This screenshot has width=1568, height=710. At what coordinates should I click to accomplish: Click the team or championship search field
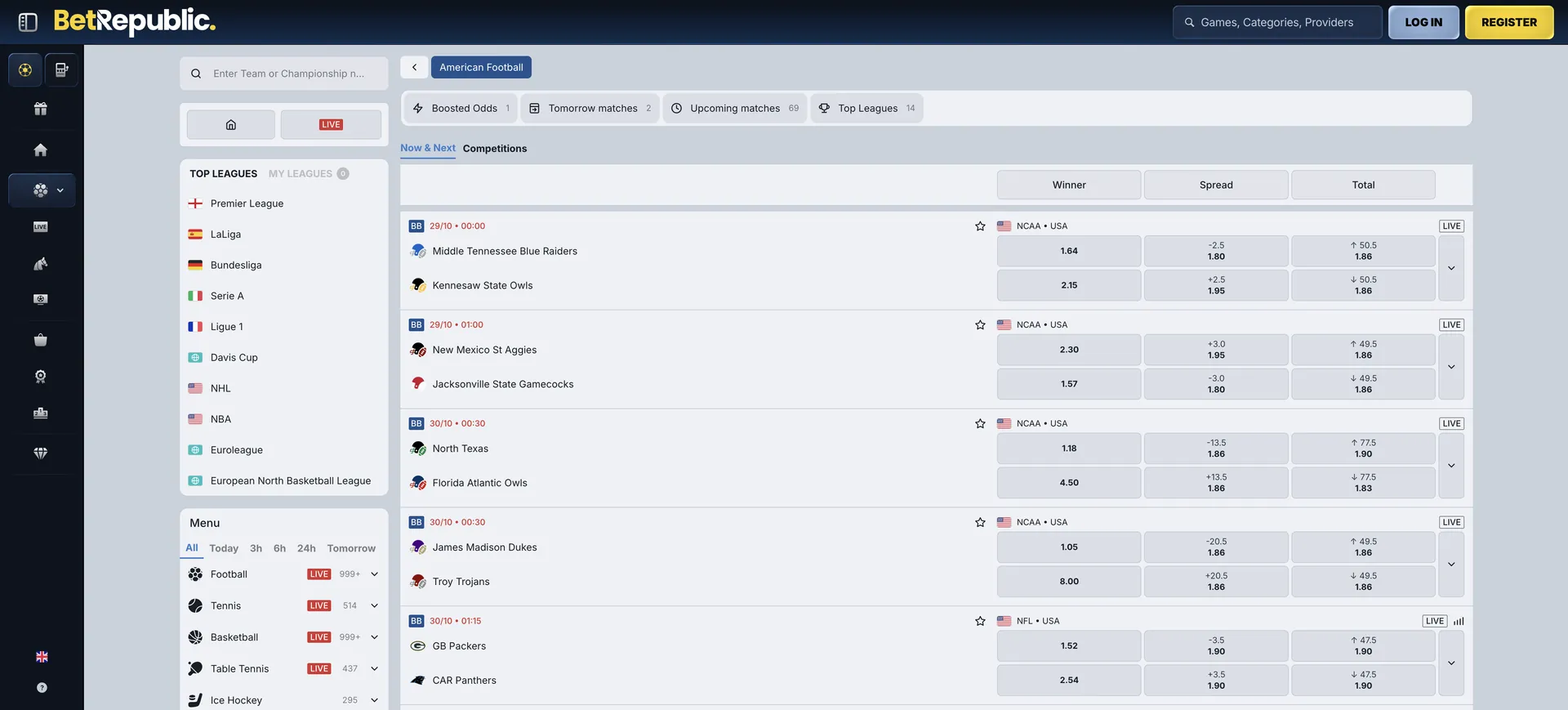point(284,74)
